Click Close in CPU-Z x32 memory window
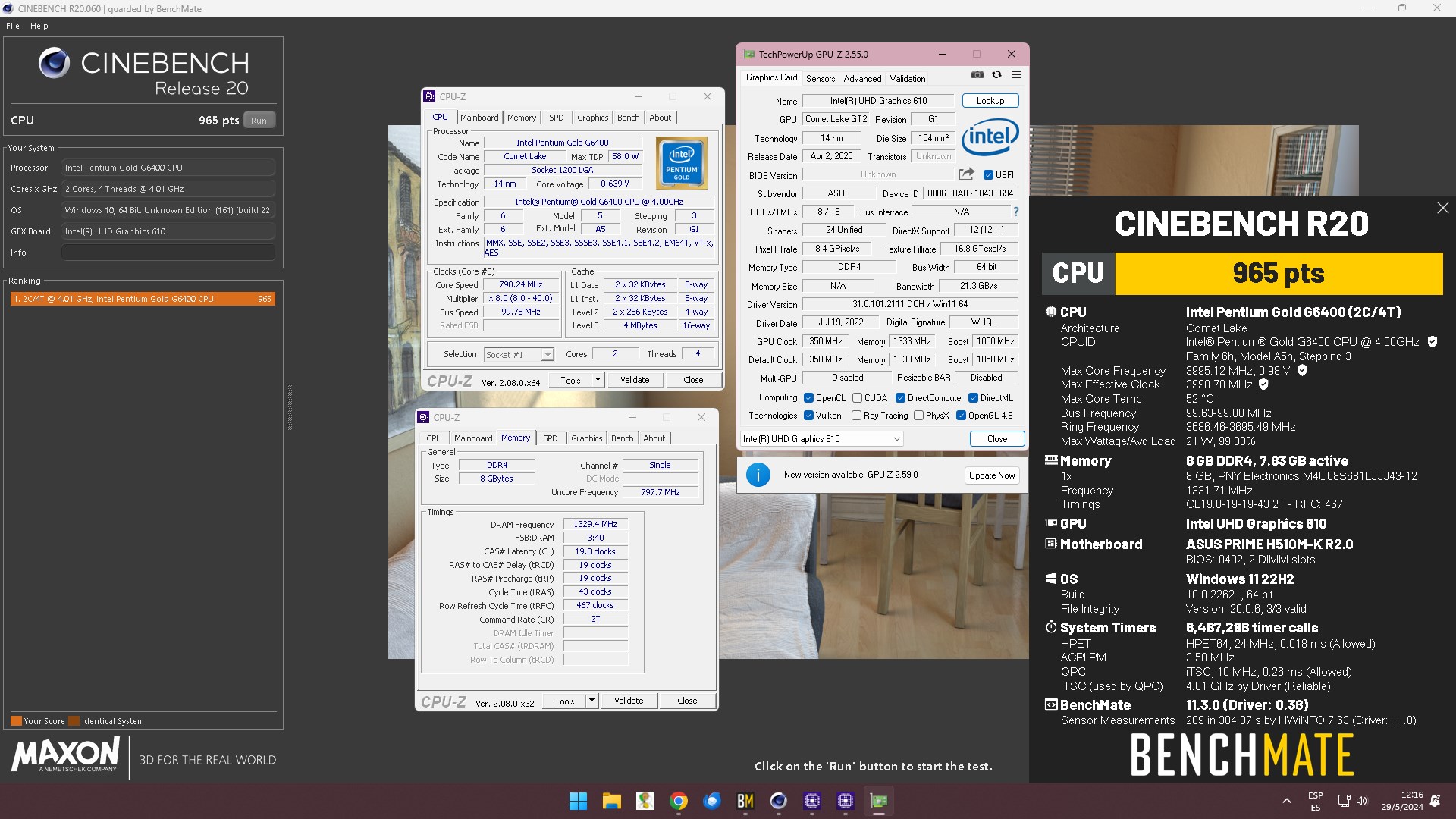This screenshot has width=1456, height=819. click(x=687, y=701)
